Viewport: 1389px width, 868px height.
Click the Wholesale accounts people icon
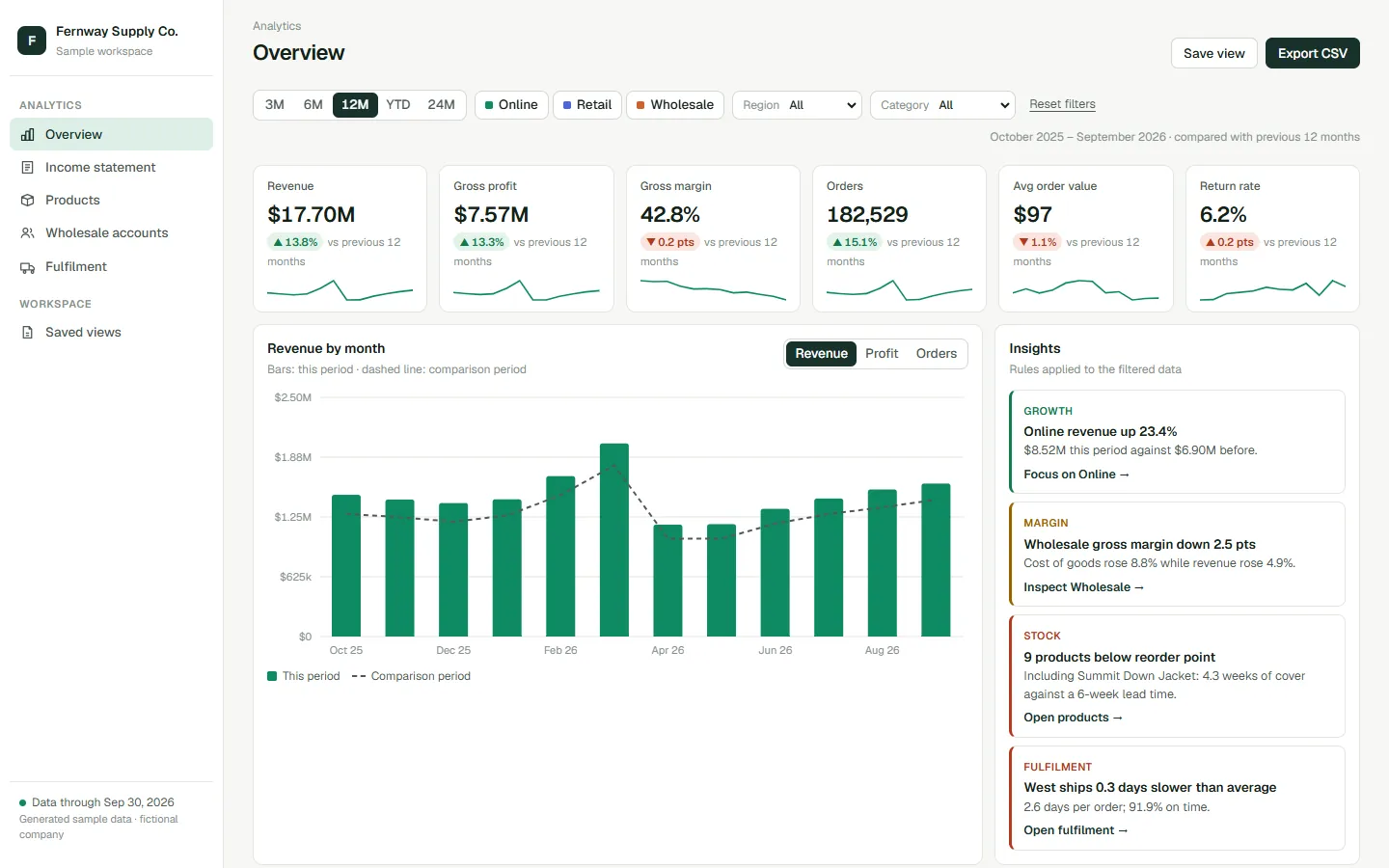tap(28, 233)
